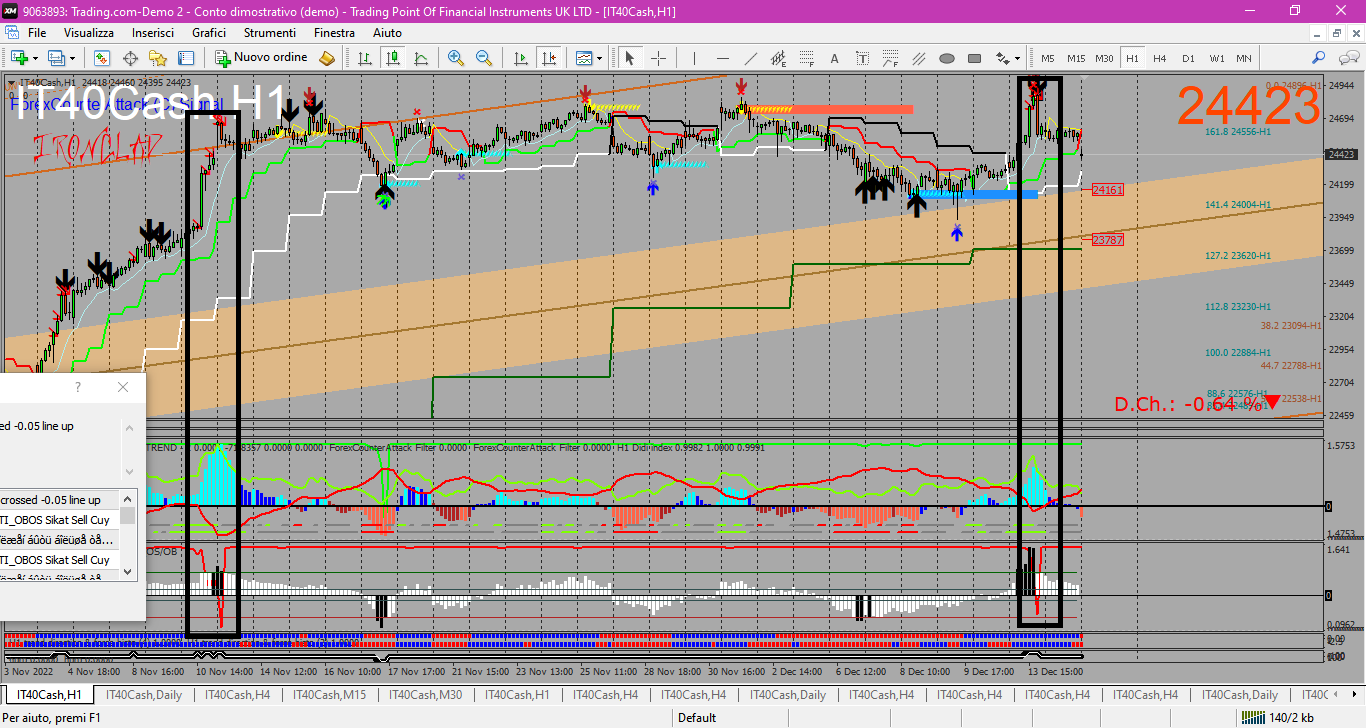1366x728 pixels.
Task: Select the equidistant channel tool
Action: (x=779, y=58)
